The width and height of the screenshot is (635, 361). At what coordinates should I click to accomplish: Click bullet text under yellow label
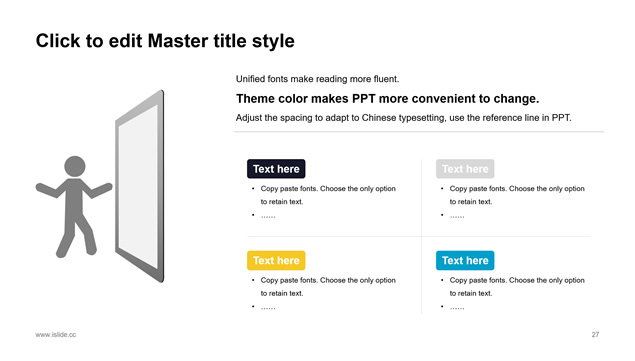pos(328,286)
